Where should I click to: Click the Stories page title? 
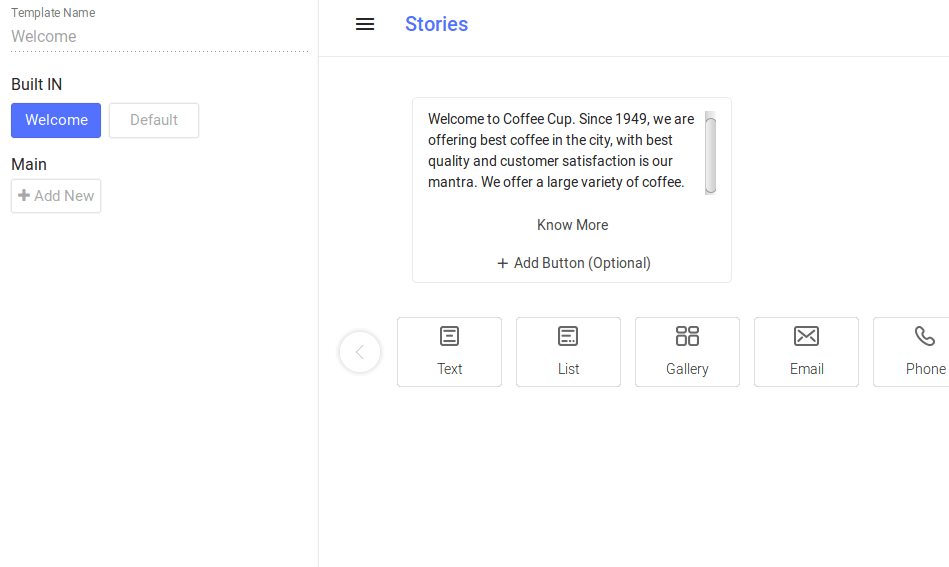click(436, 24)
